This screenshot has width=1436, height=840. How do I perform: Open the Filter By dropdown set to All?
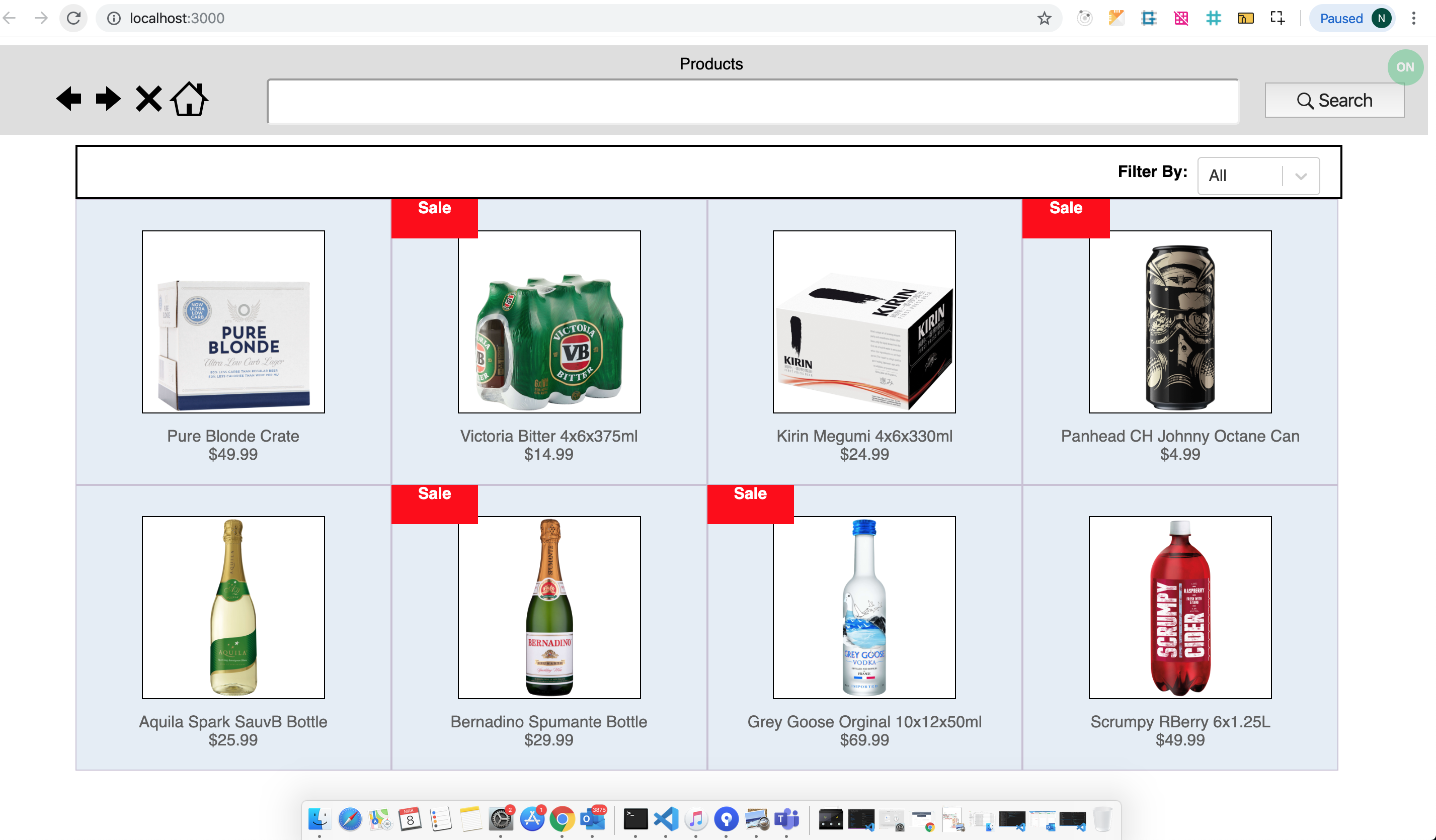click(1258, 176)
